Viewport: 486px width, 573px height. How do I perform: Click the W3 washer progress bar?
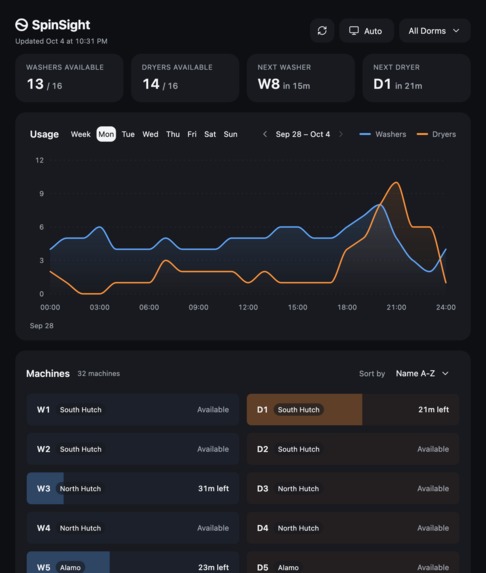(x=45, y=489)
